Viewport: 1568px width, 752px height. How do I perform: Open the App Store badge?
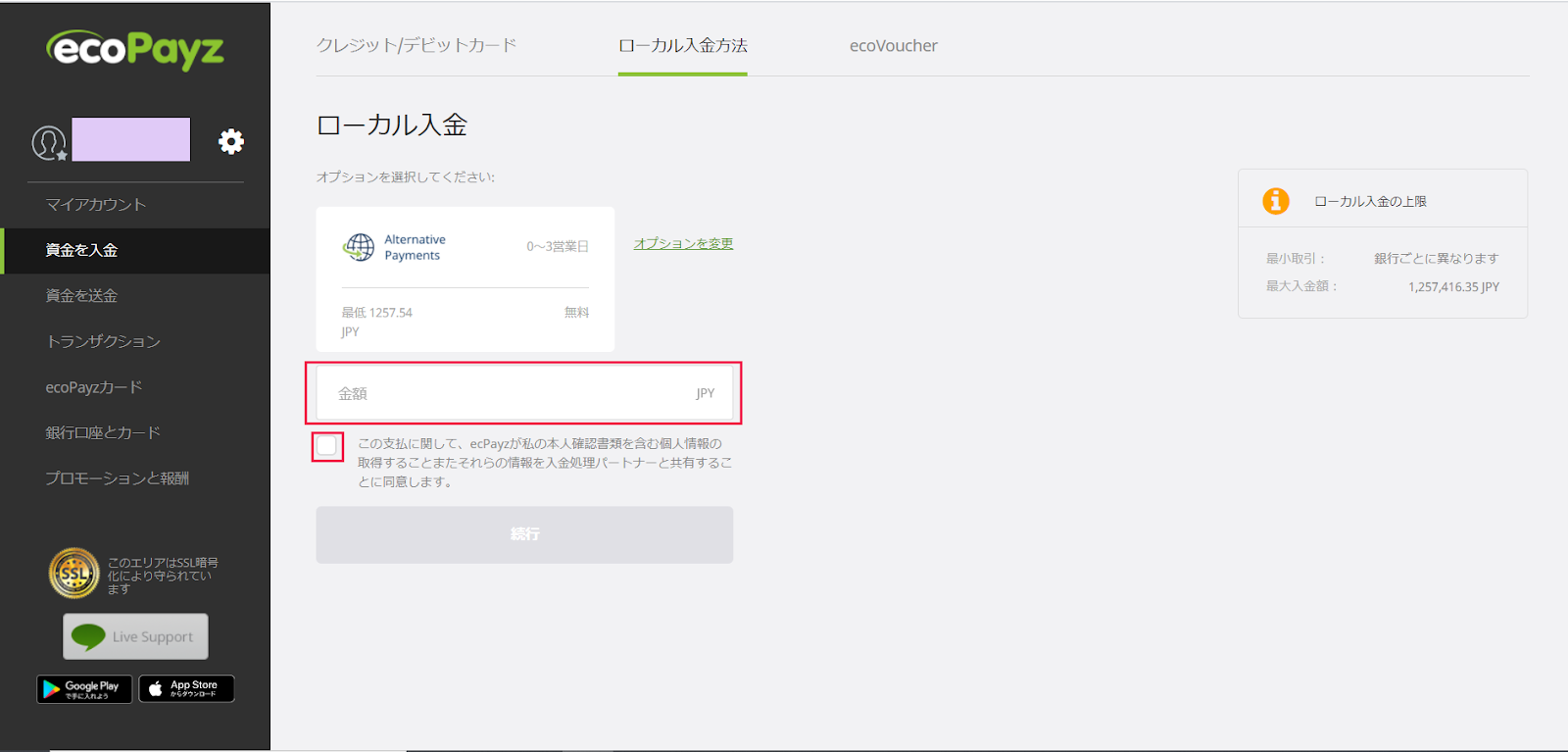point(186,689)
